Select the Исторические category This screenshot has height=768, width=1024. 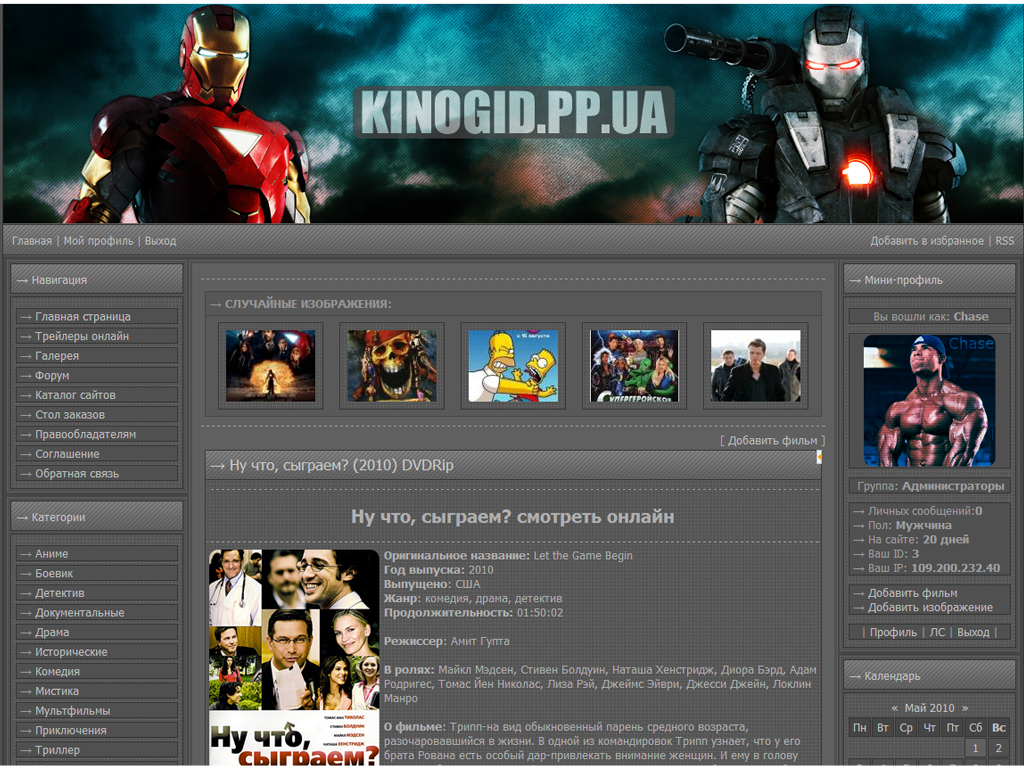[97, 652]
